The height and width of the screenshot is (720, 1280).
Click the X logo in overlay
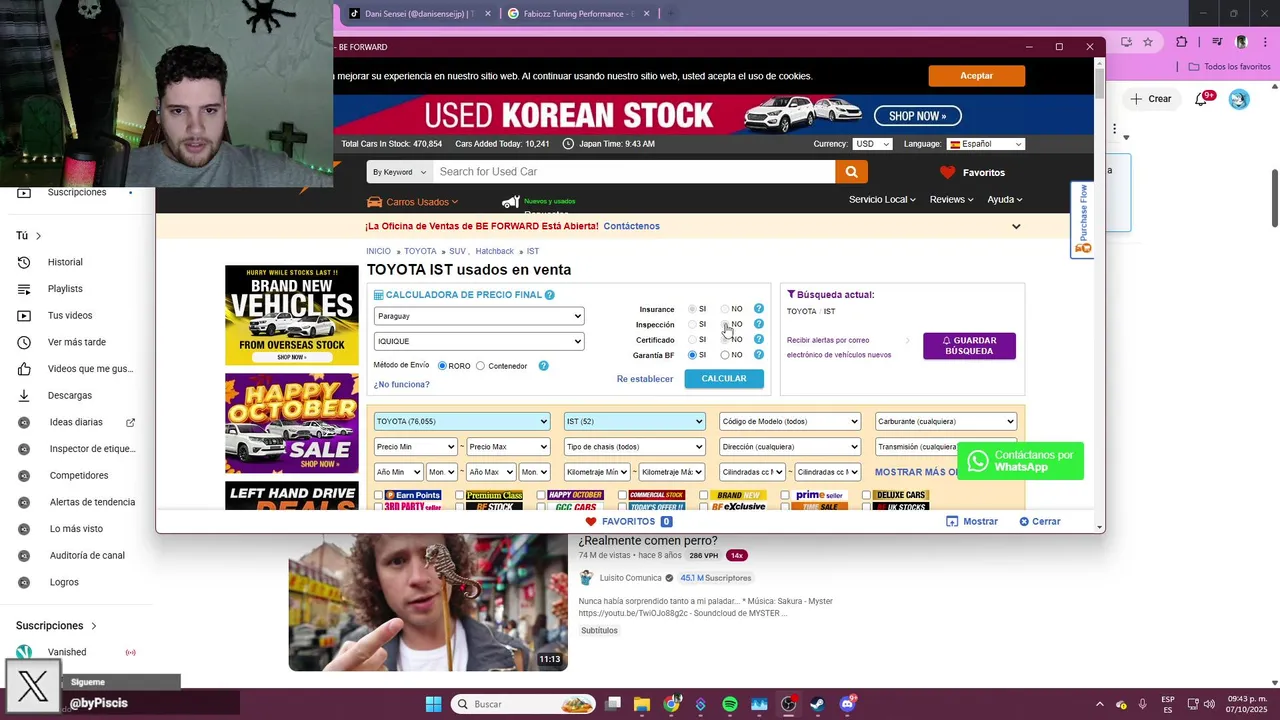click(33, 688)
